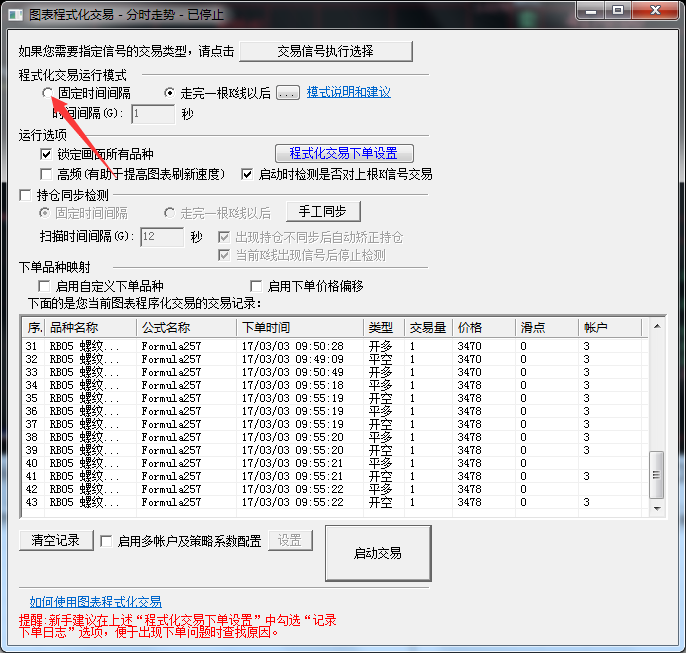686x653 pixels.
Task: Select trade record row 40
Action: [335, 463]
